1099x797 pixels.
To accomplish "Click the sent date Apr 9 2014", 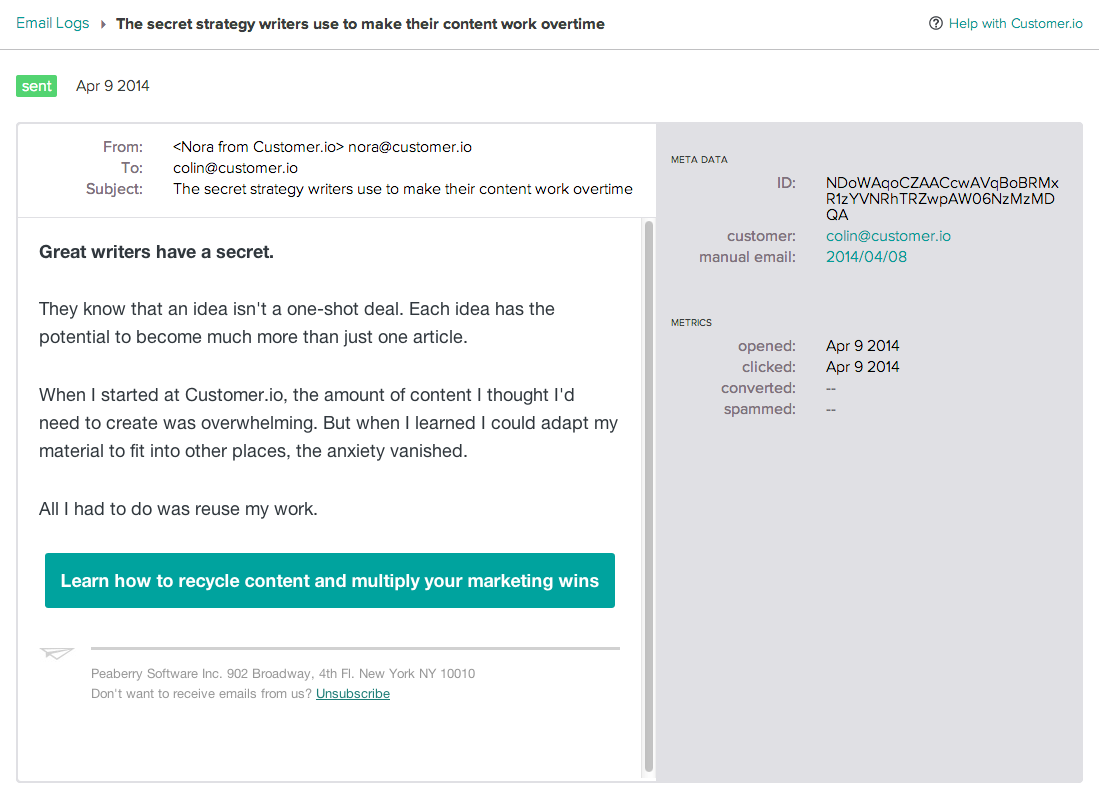I will point(112,86).
